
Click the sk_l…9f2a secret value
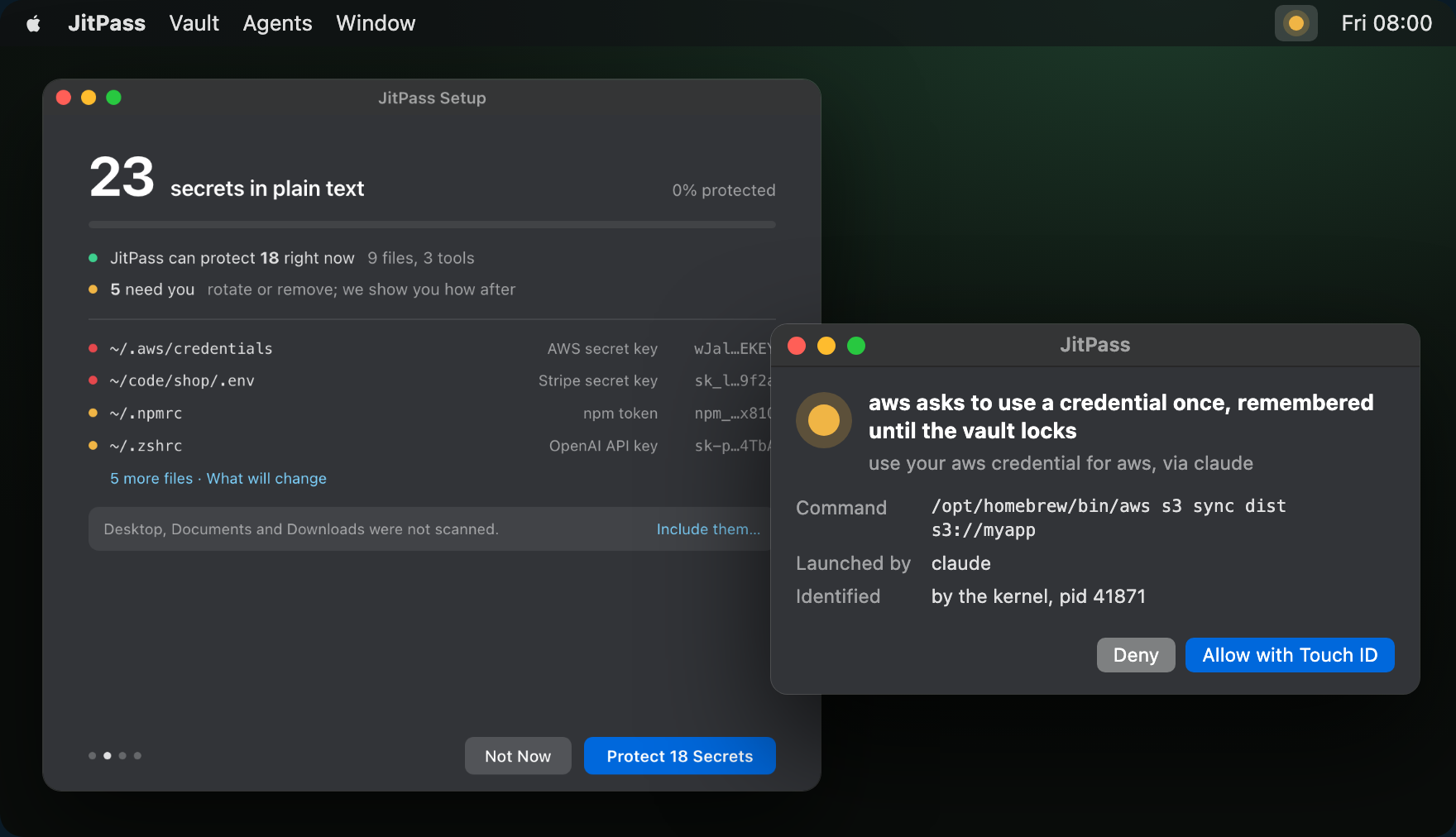coord(733,381)
